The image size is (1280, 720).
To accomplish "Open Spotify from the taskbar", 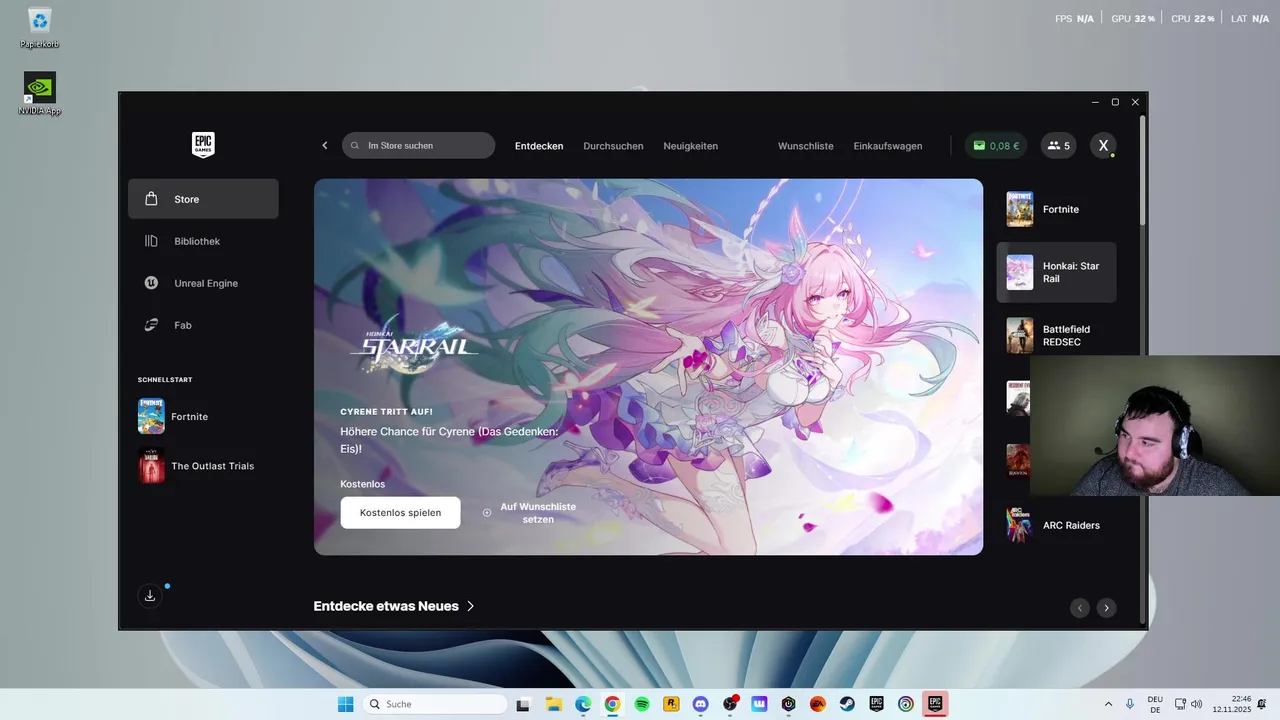I will tap(642, 704).
